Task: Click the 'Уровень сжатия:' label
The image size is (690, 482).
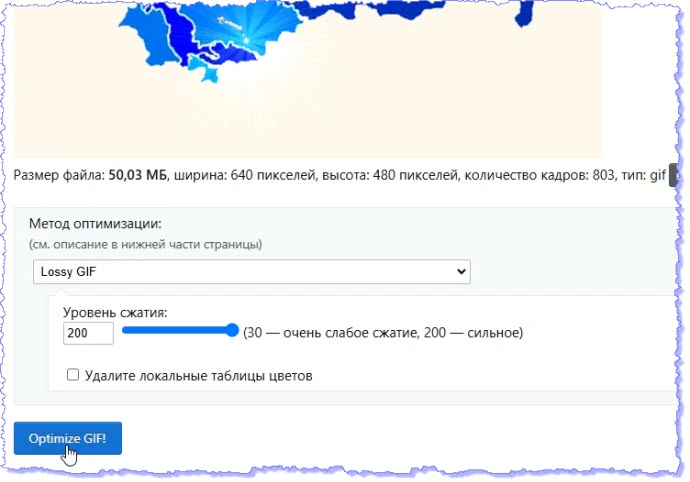Action: coord(115,311)
